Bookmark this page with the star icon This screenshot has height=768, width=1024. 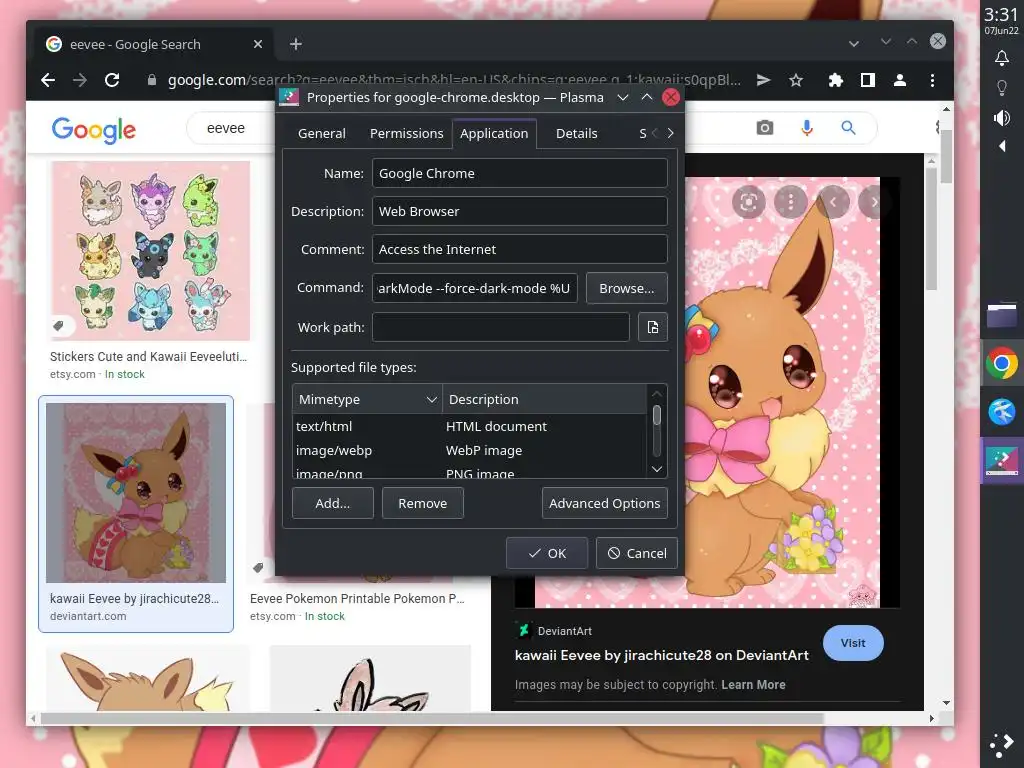[795, 80]
